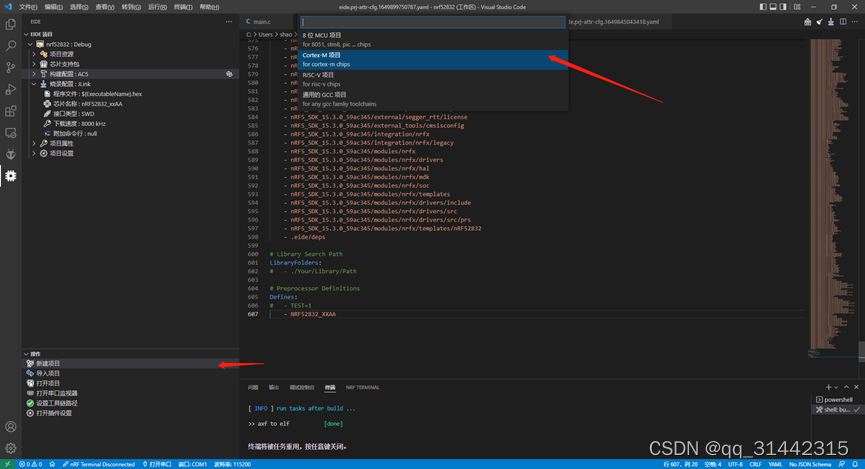Click the open plugin settings action

pos(130,413)
